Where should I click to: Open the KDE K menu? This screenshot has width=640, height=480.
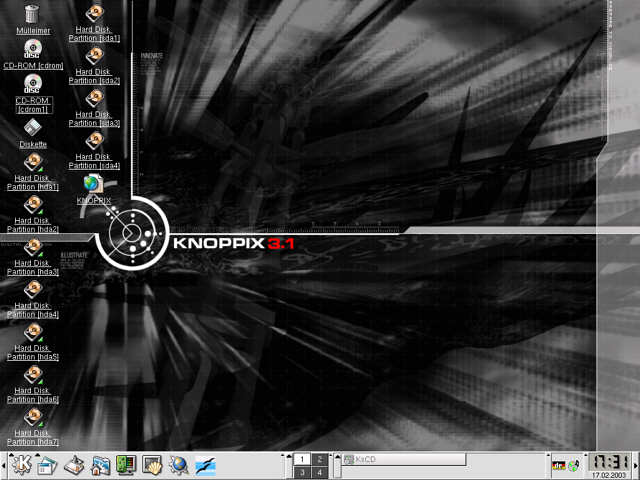pos(20,465)
